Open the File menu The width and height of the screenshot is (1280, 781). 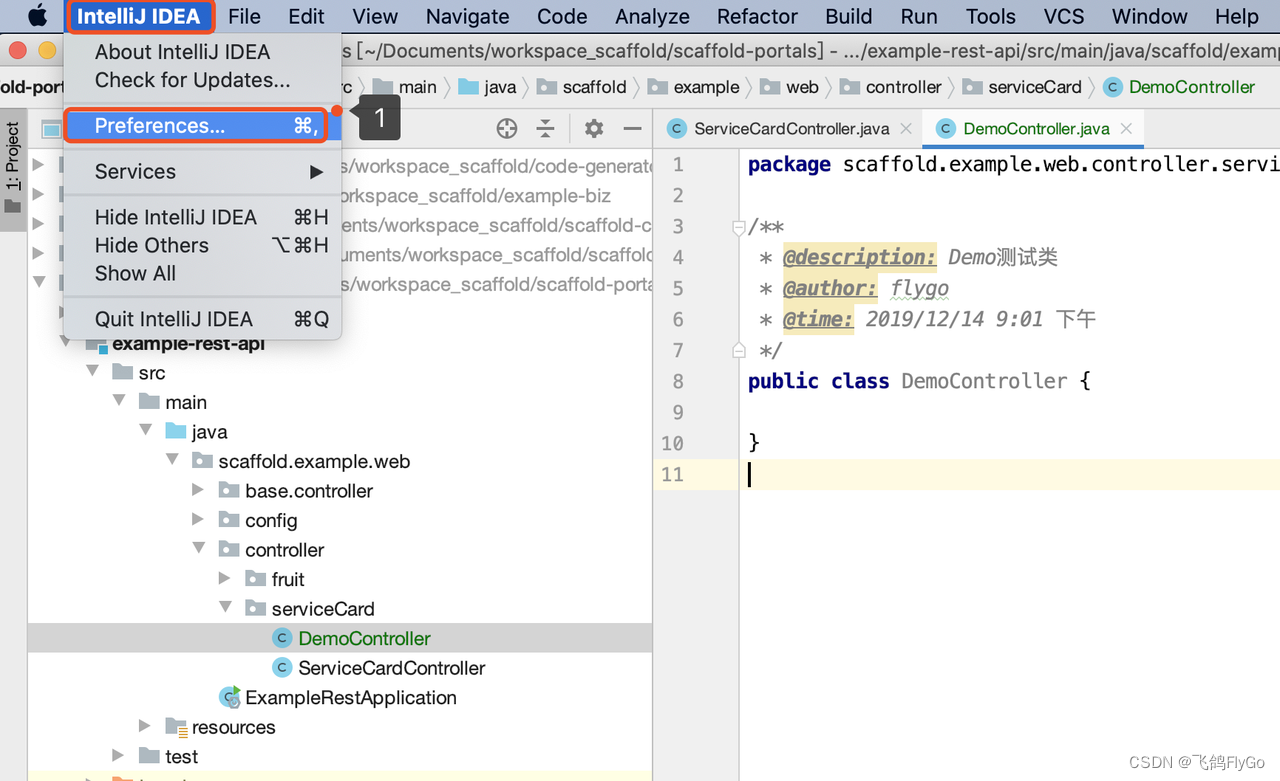[244, 16]
